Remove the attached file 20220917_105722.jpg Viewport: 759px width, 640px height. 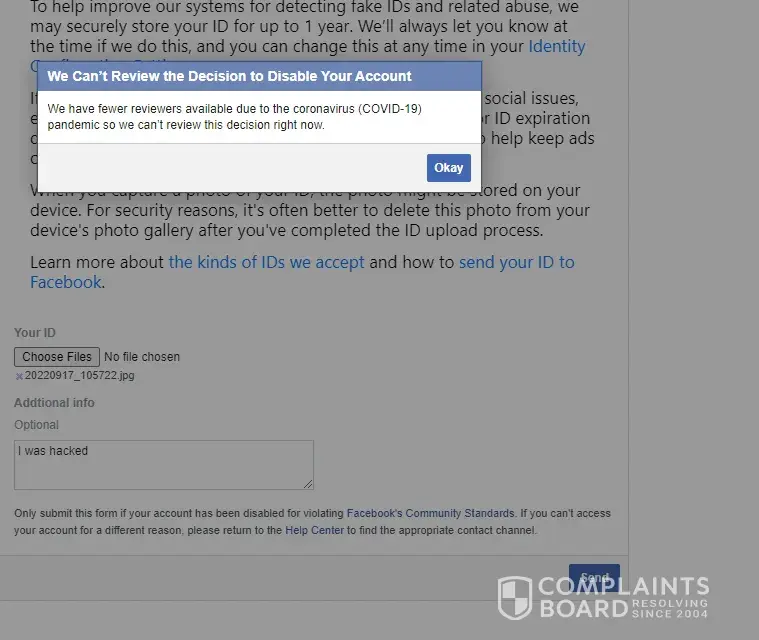(19, 376)
